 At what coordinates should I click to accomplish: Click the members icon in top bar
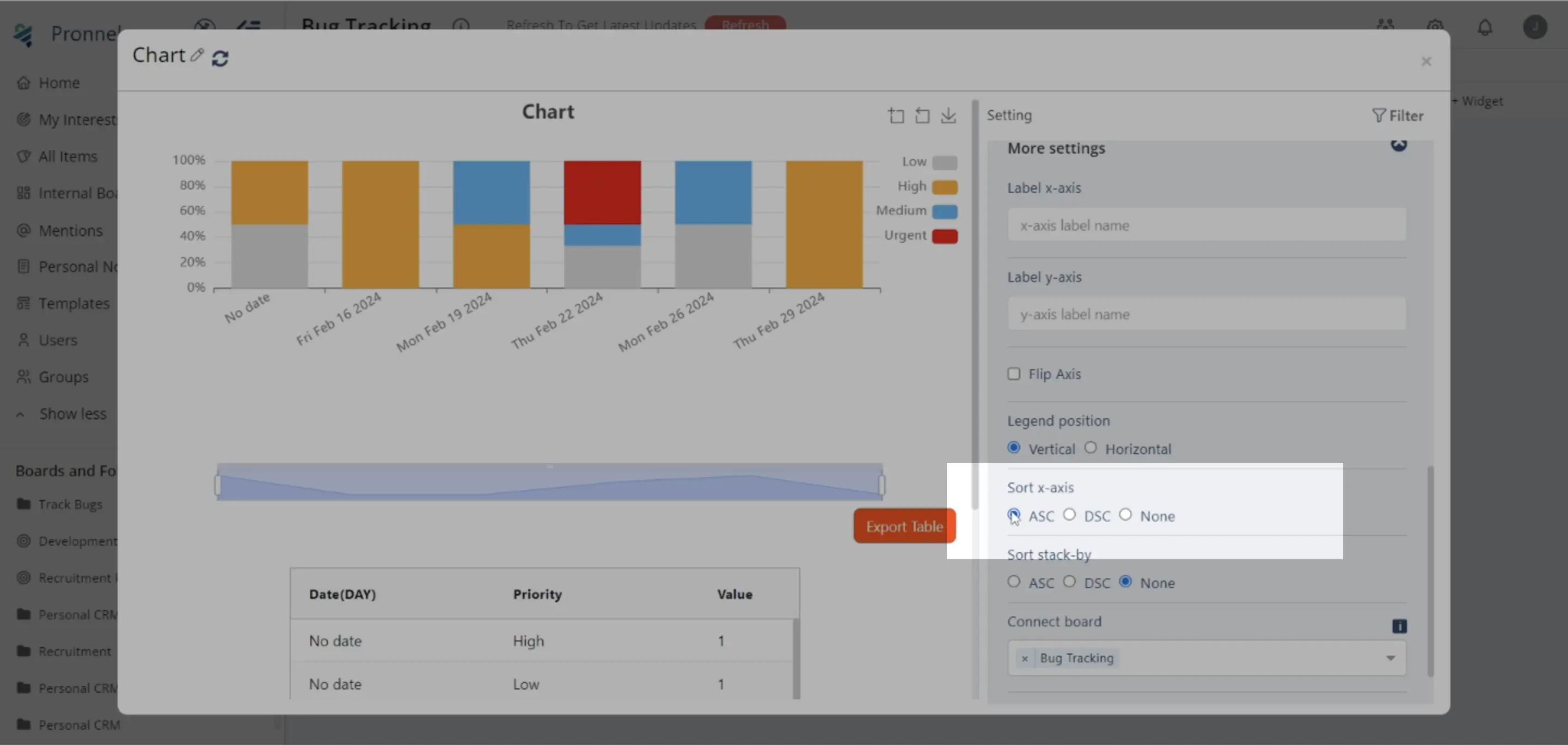1385,26
